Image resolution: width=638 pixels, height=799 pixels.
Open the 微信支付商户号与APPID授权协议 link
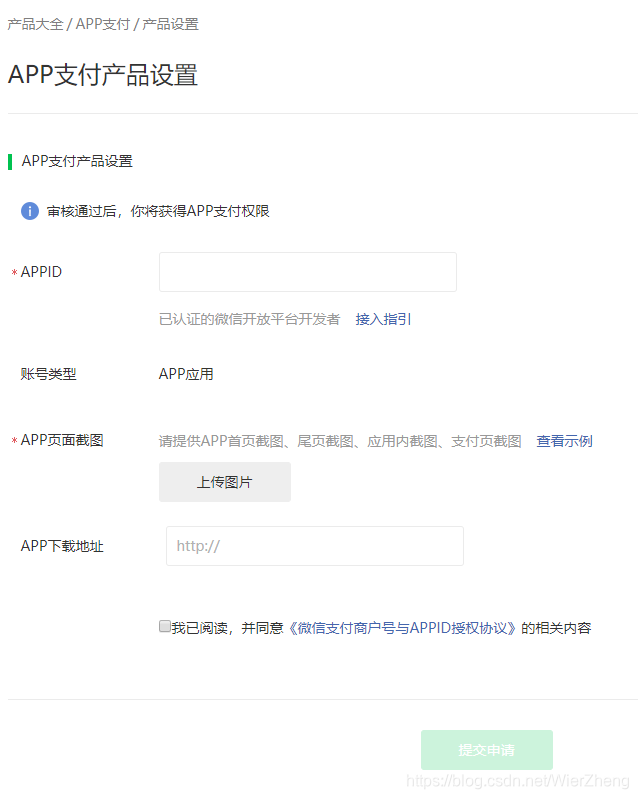[x=402, y=628]
